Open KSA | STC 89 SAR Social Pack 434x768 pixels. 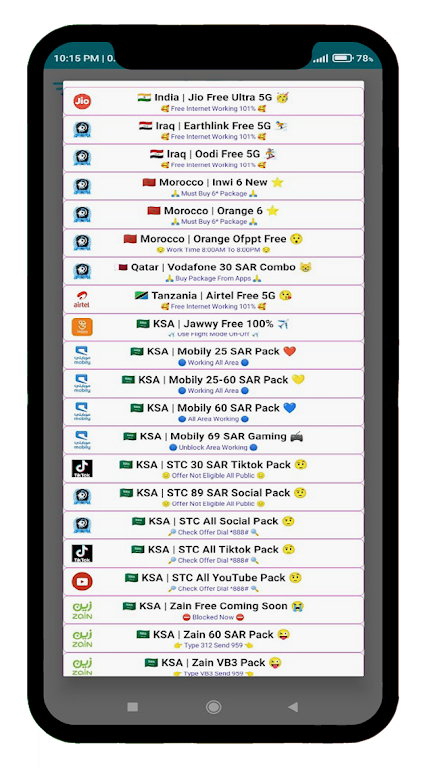(x=214, y=497)
